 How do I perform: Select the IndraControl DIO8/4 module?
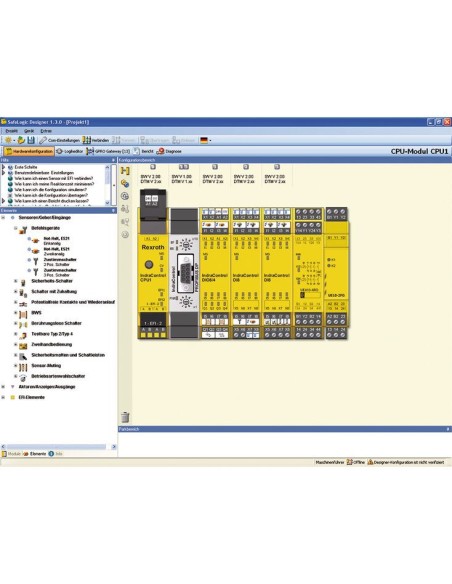[x=215, y=273]
